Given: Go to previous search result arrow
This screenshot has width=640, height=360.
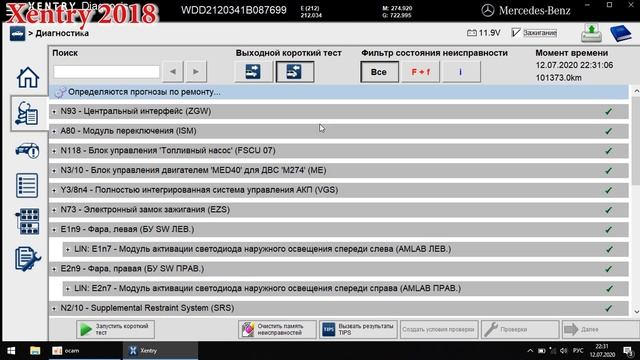Looking at the screenshot, I should (x=173, y=72).
